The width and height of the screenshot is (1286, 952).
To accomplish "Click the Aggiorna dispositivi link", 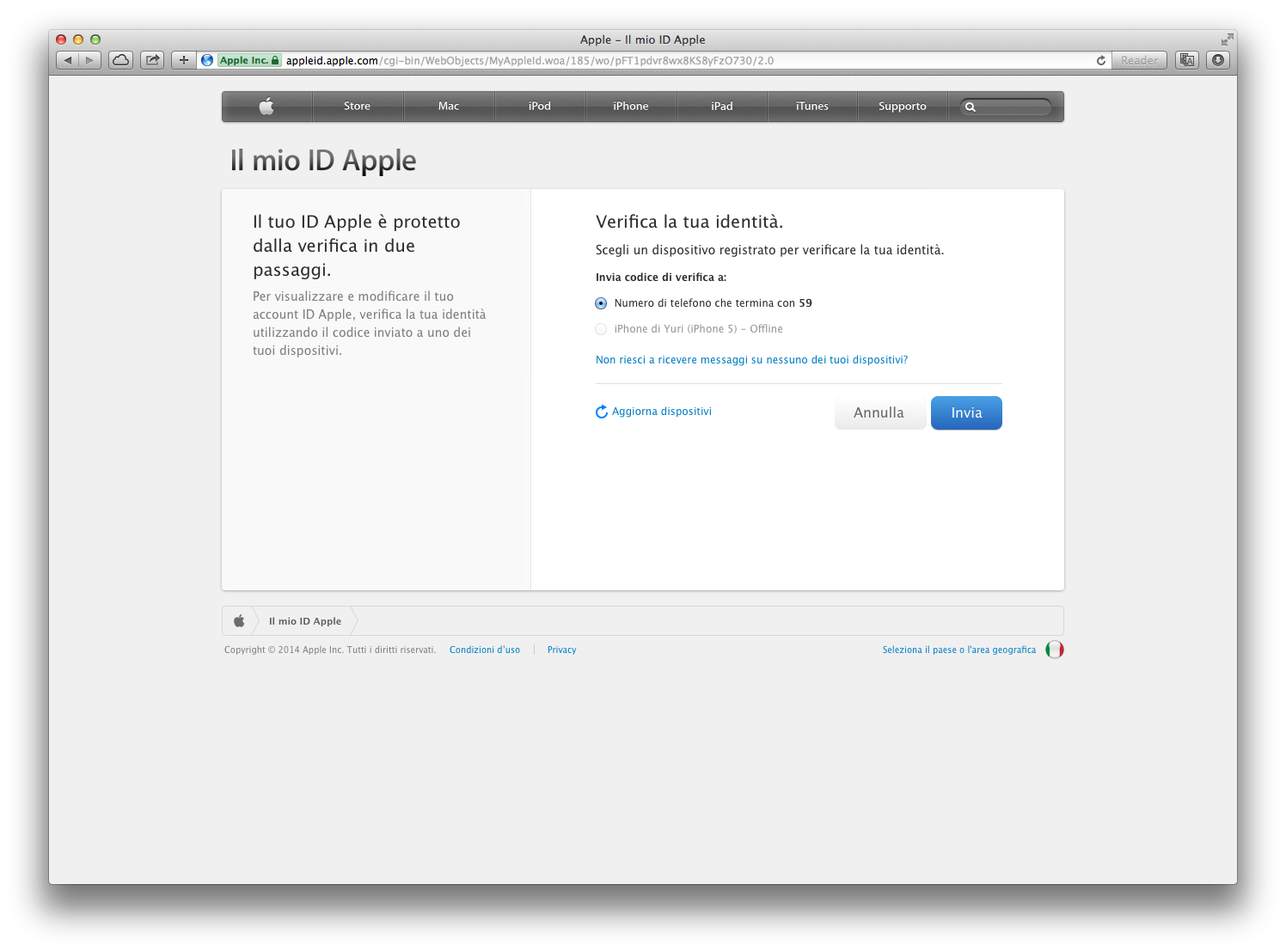I will pyautogui.click(x=662, y=412).
